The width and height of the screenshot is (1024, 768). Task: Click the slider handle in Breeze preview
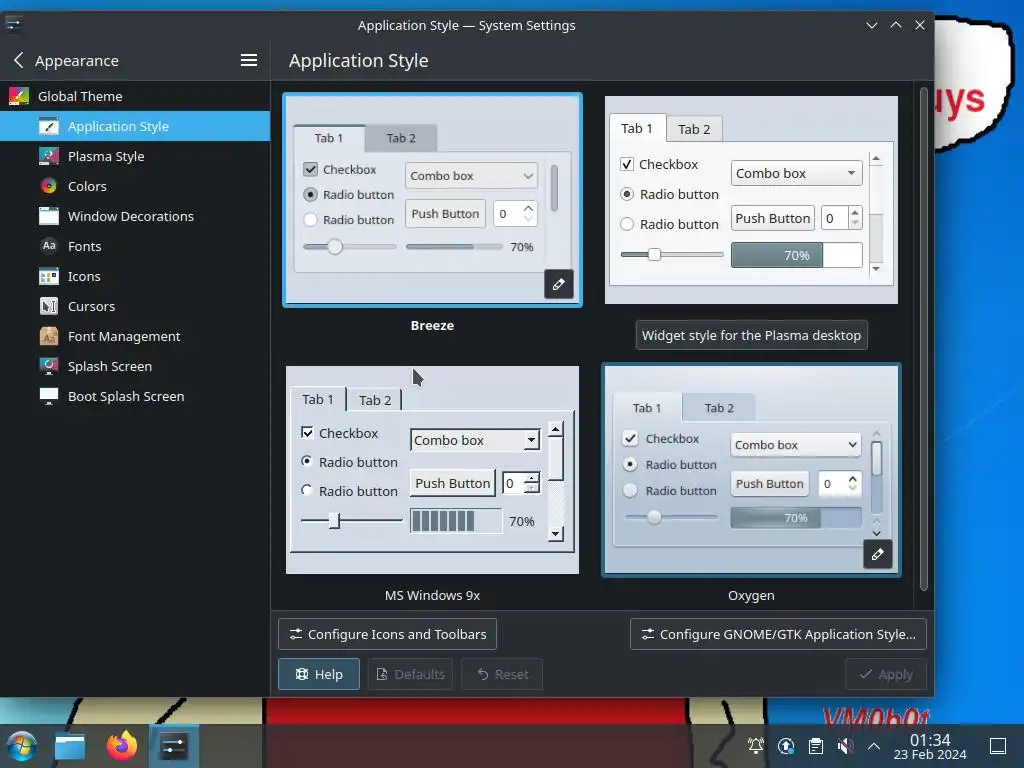pos(335,247)
